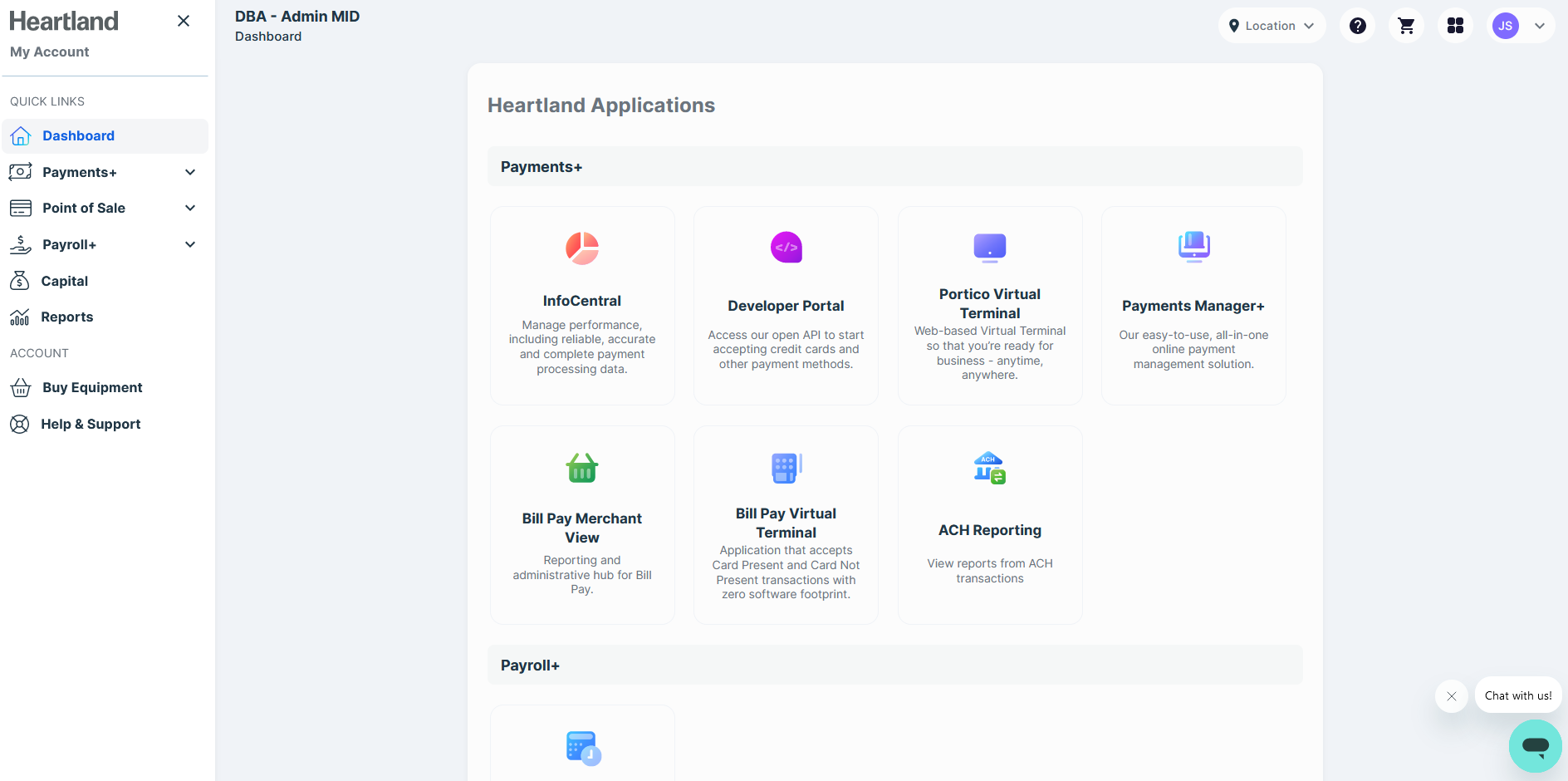Click the Point of Sale card icon
The width and height of the screenshot is (1568, 781).
[21, 208]
